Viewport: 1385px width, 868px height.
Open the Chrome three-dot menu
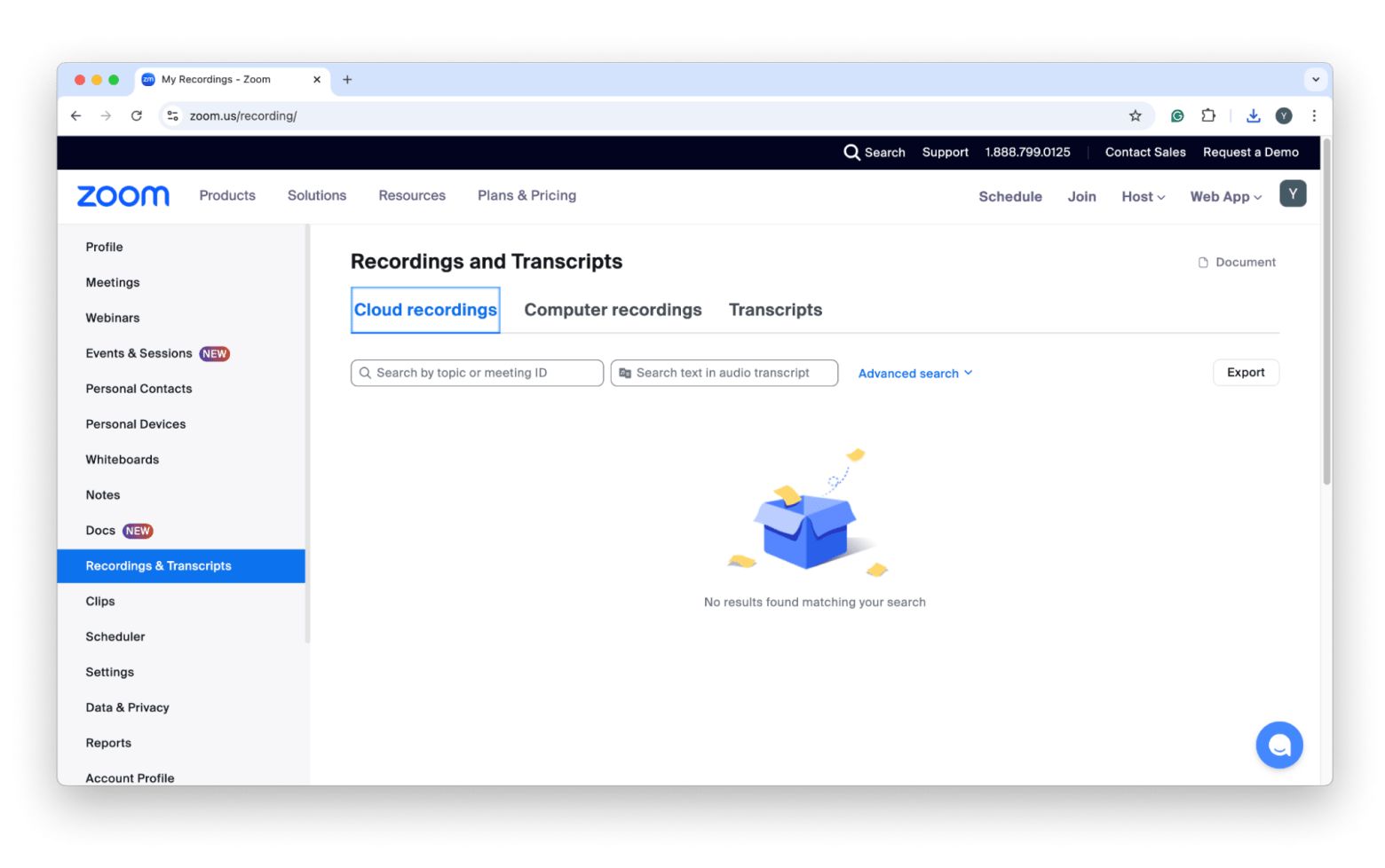pos(1314,116)
